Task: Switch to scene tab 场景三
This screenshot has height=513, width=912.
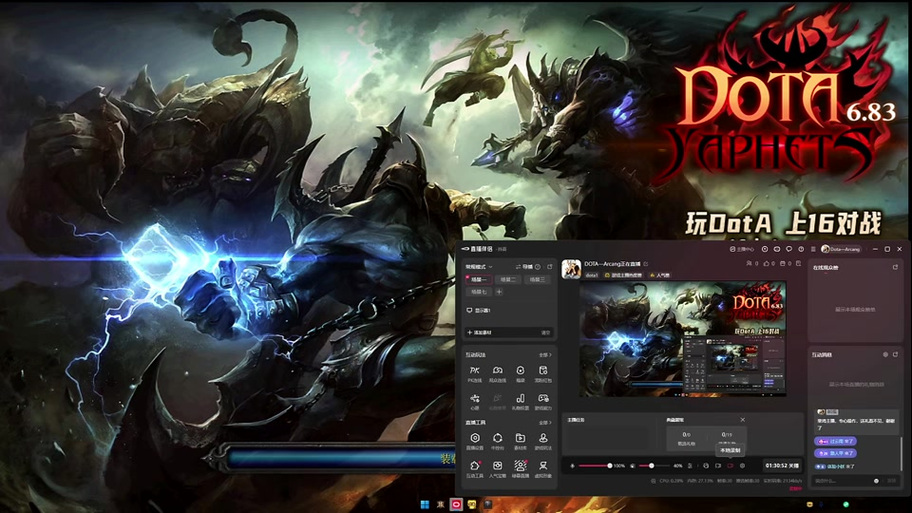Action: coord(537,279)
